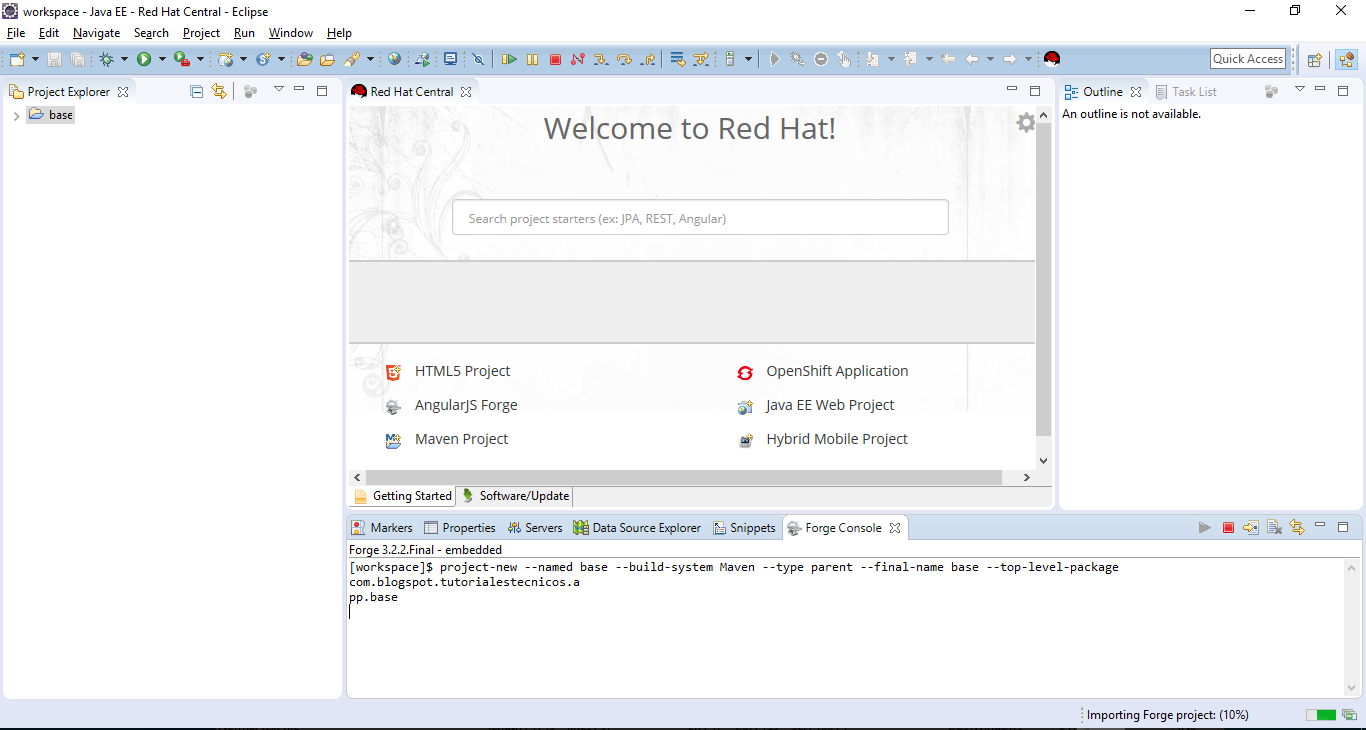Run the last launched application
Viewport: 1366px width, 730px height.
point(145,59)
